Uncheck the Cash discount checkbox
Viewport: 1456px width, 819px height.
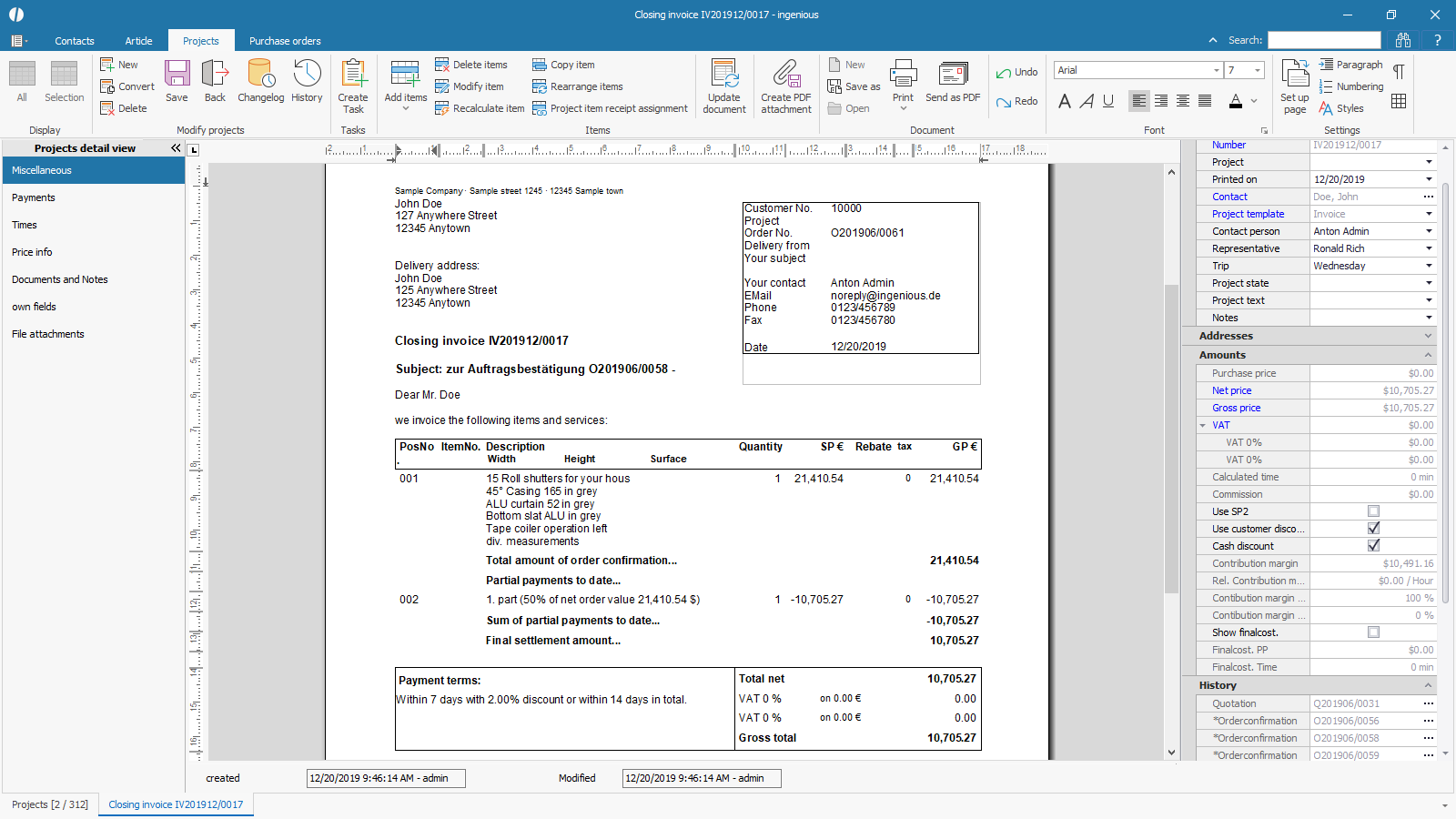(x=1373, y=546)
